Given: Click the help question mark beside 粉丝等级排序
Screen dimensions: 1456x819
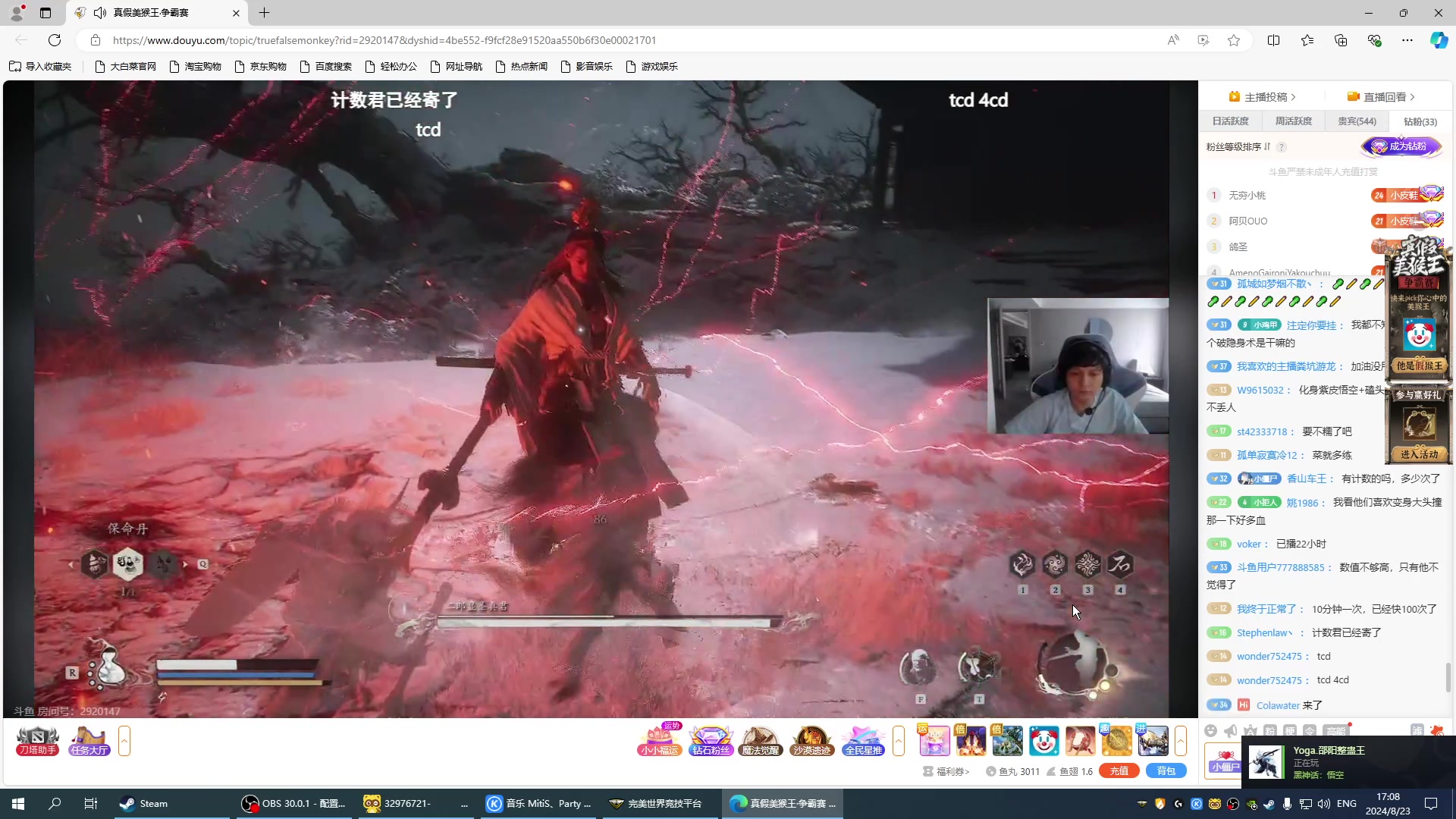Looking at the screenshot, I should (1282, 147).
